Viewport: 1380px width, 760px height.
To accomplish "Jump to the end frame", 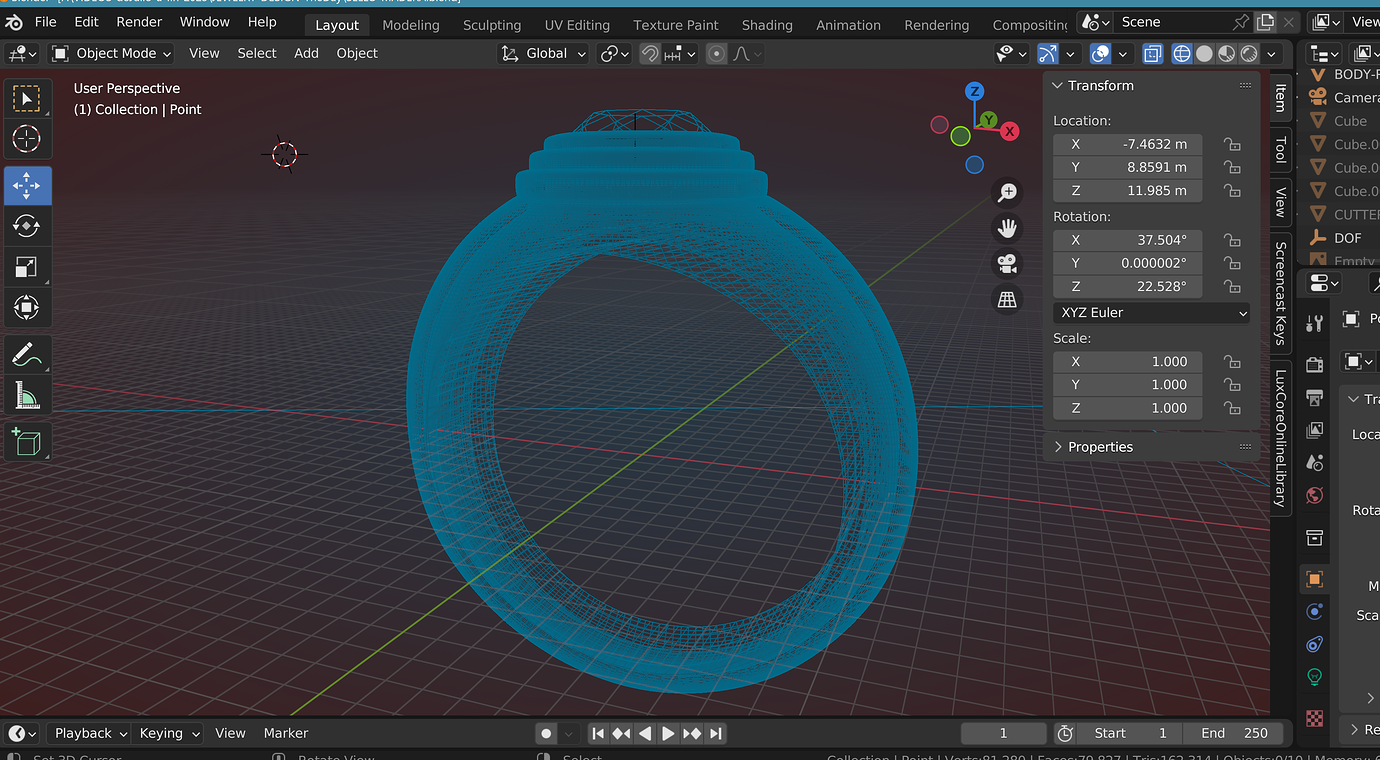I will coord(715,733).
